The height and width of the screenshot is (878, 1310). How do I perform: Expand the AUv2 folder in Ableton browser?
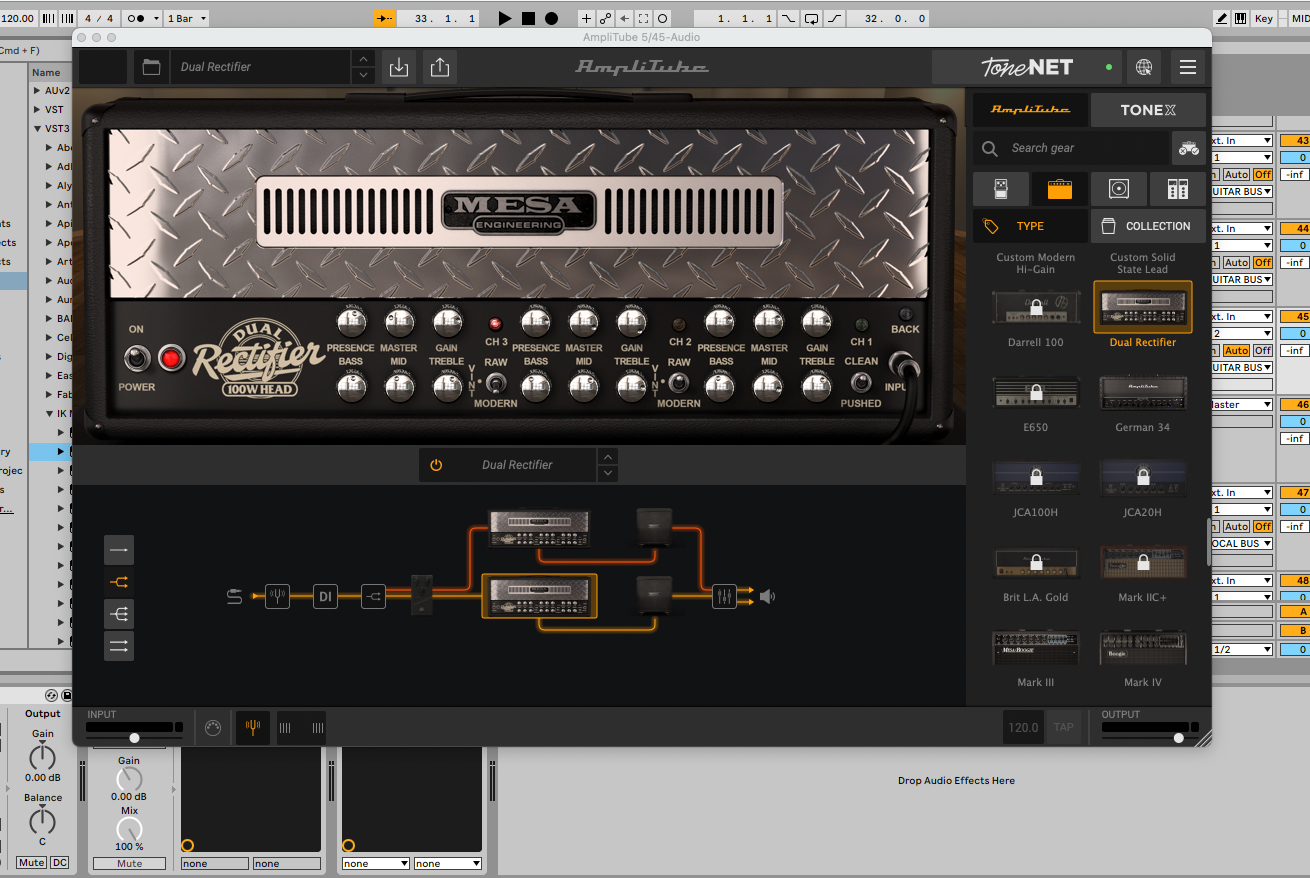37,91
